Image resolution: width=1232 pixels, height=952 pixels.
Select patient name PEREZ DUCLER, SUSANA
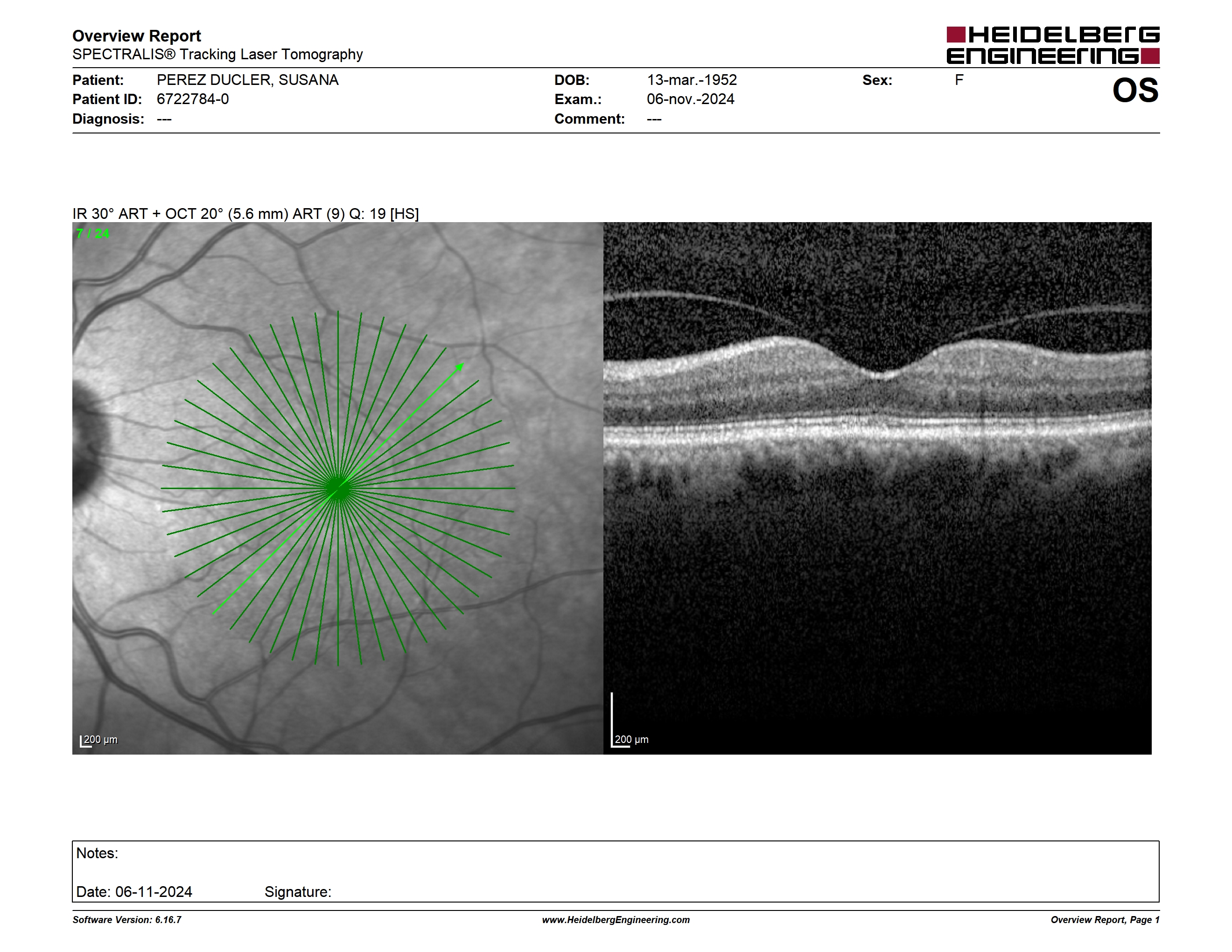248,80
